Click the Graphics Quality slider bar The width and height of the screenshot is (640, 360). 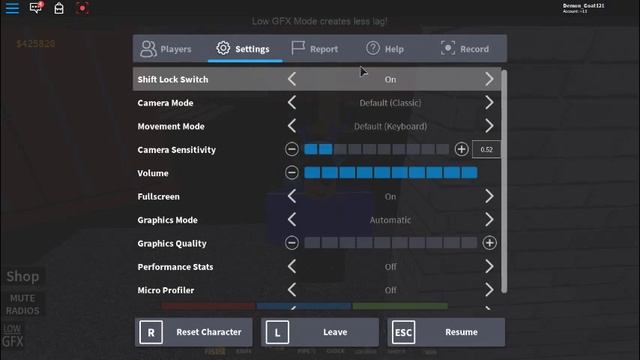[x=391, y=243]
